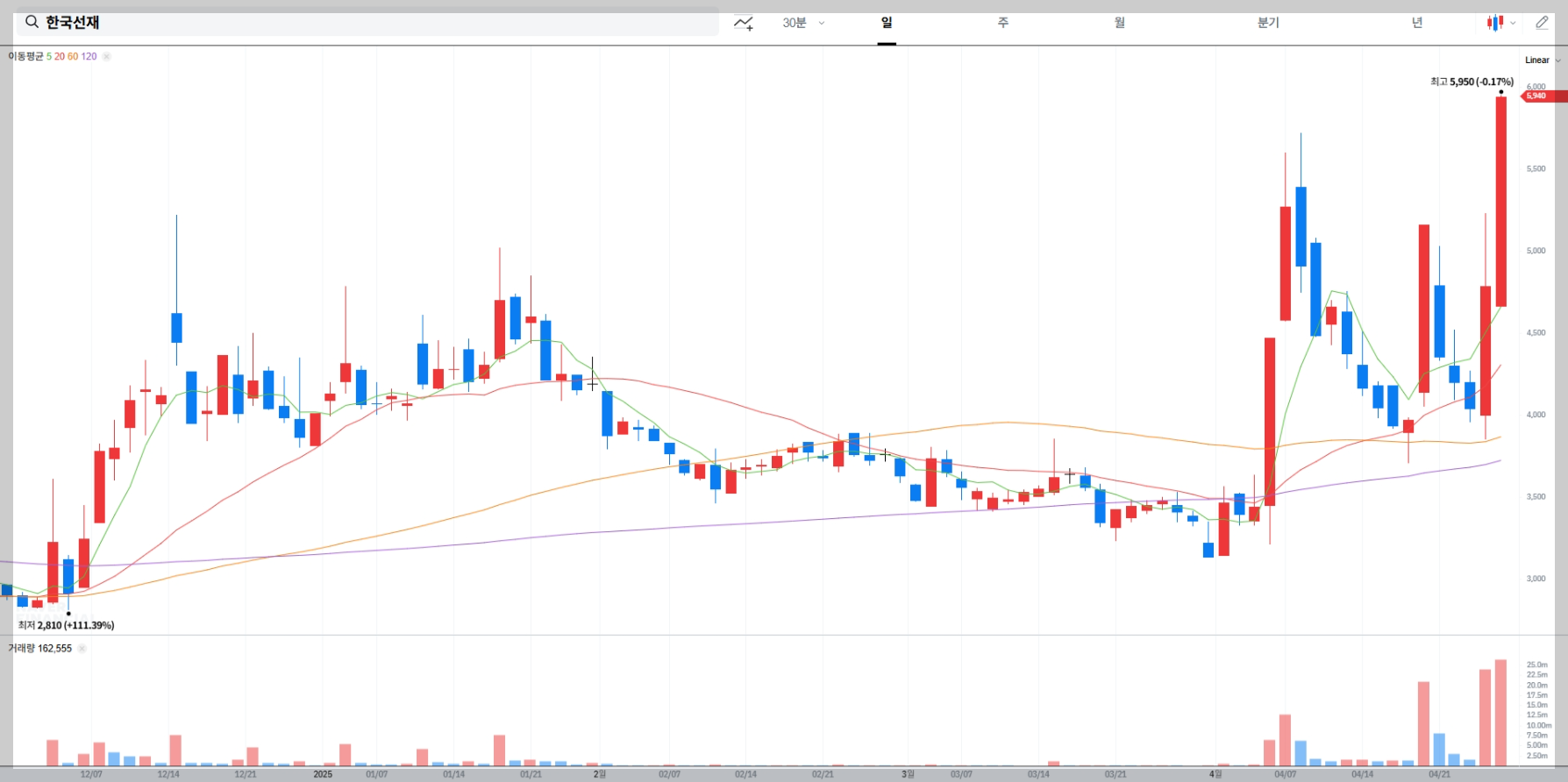
Task: Click the 최저 2,810 low price label
Action: (x=66, y=625)
